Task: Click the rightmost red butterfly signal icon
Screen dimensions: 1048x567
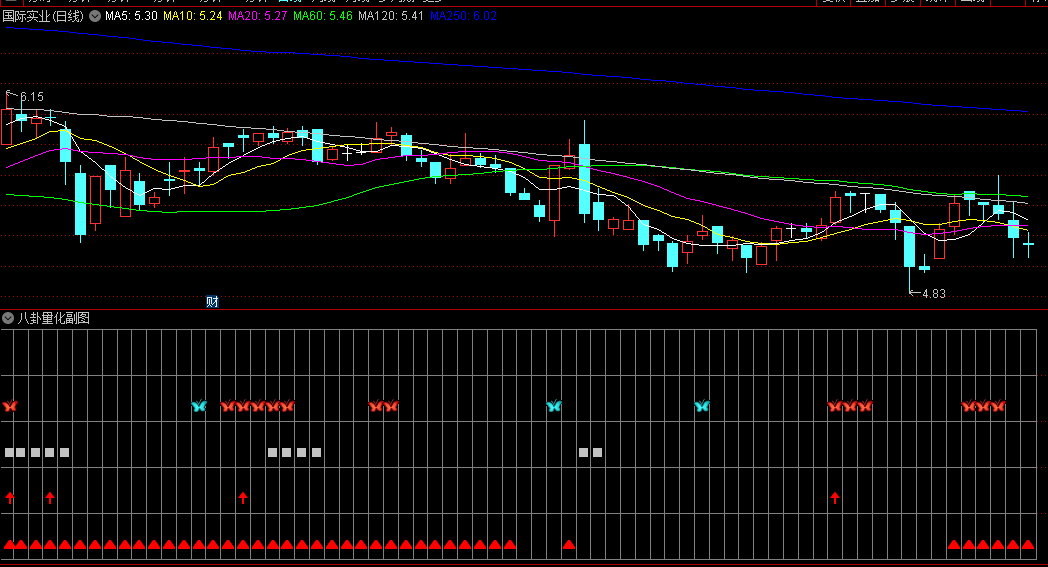Action: 997,406
